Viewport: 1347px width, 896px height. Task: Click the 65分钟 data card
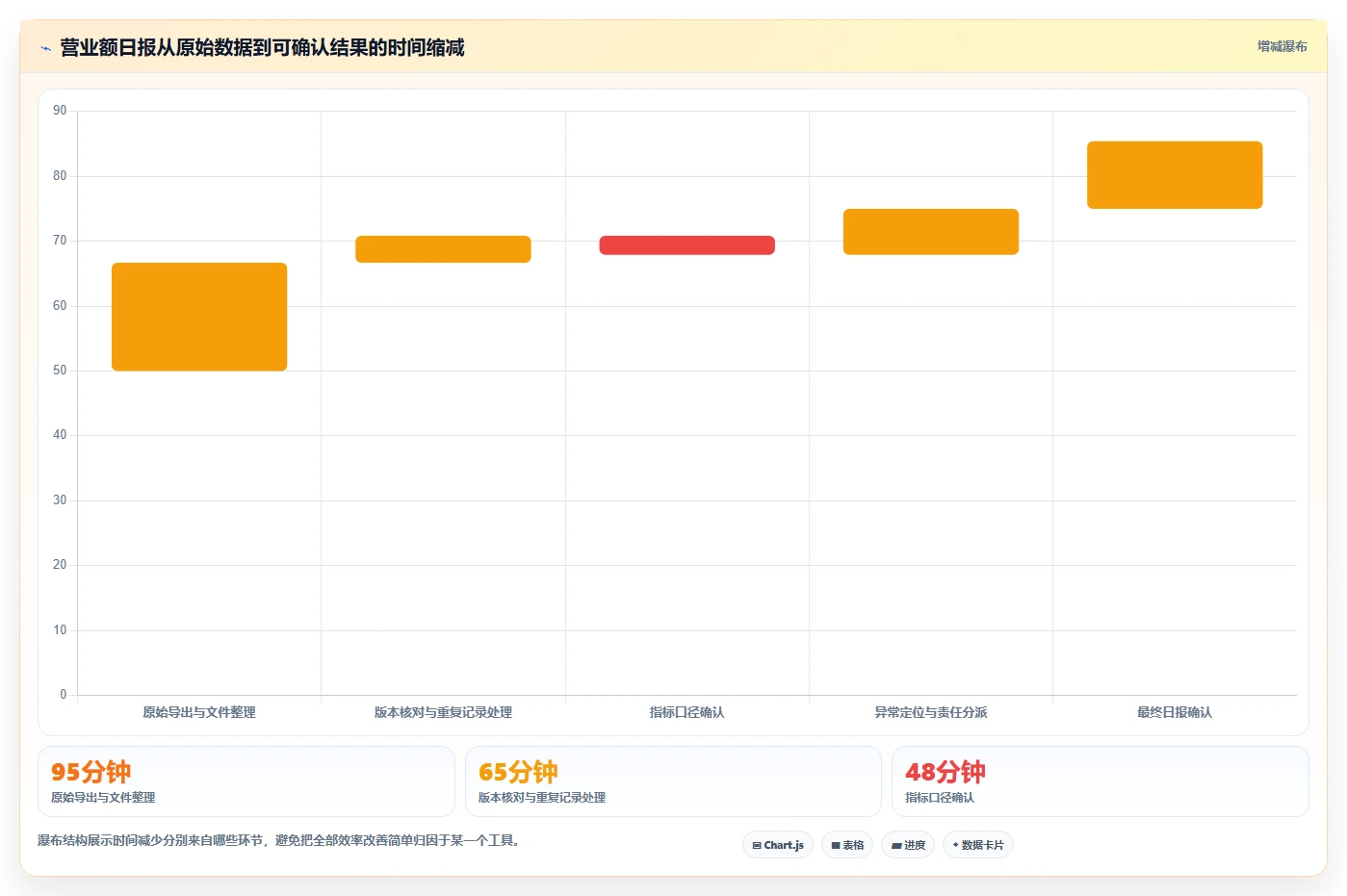pos(673,781)
